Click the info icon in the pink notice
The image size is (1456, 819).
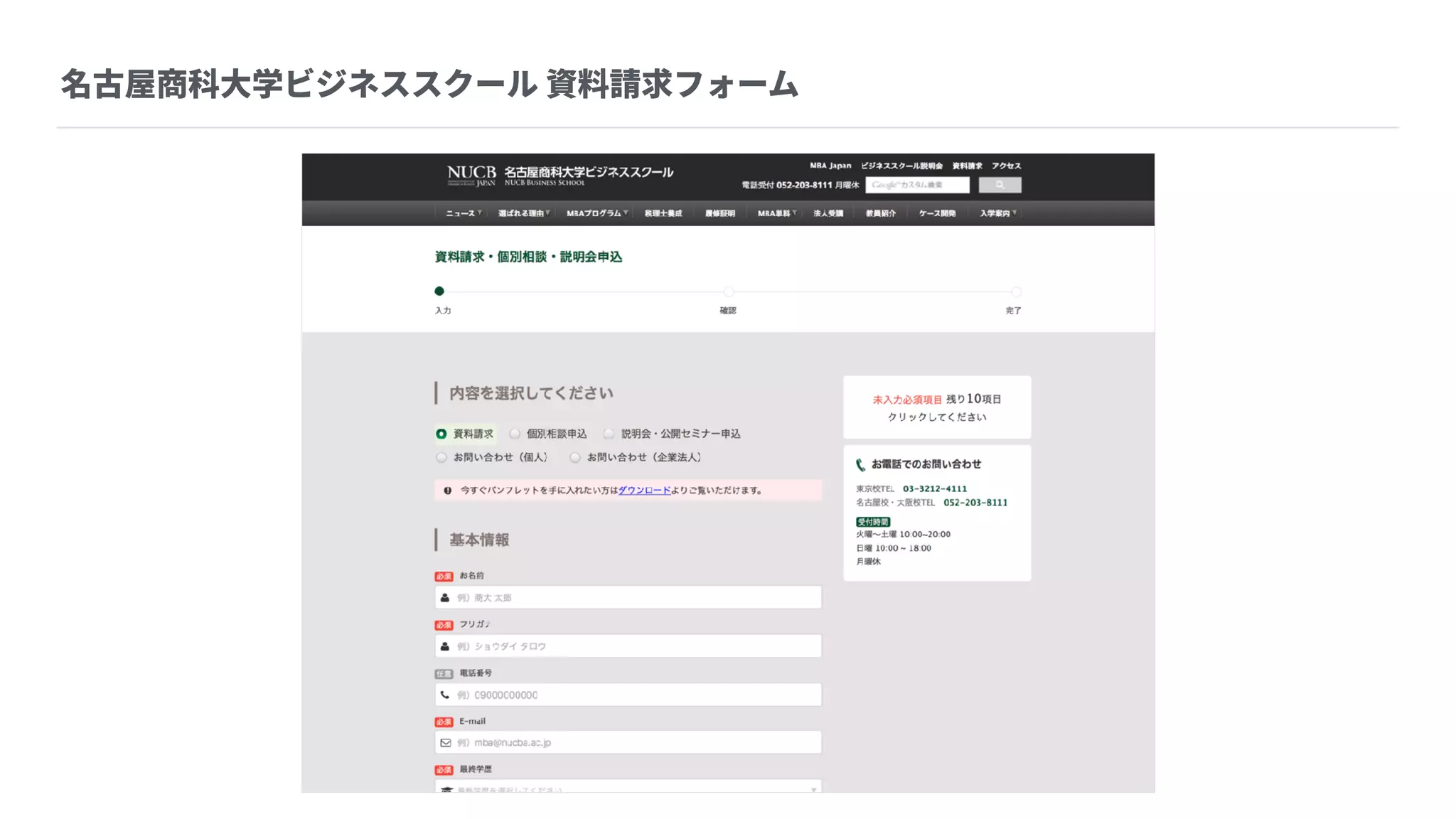coord(447,491)
